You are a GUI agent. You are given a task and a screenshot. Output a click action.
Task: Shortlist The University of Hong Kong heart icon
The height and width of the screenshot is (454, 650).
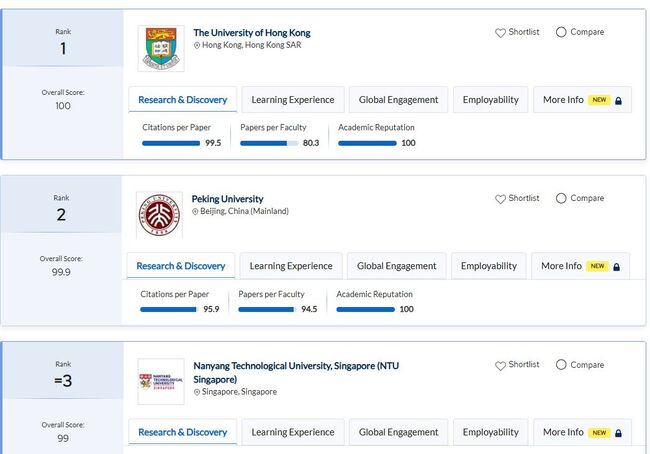pos(501,33)
